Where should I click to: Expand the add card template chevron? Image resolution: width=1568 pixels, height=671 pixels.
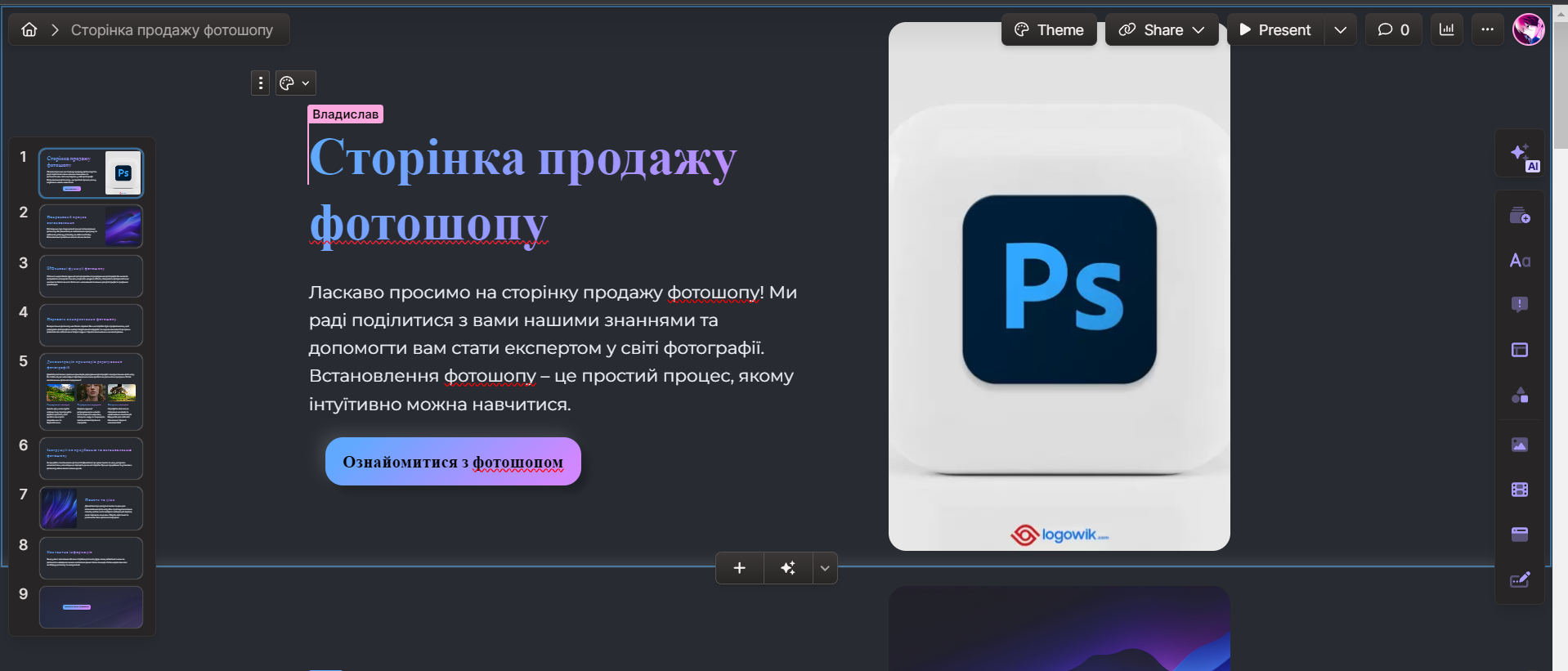point(825,568)
